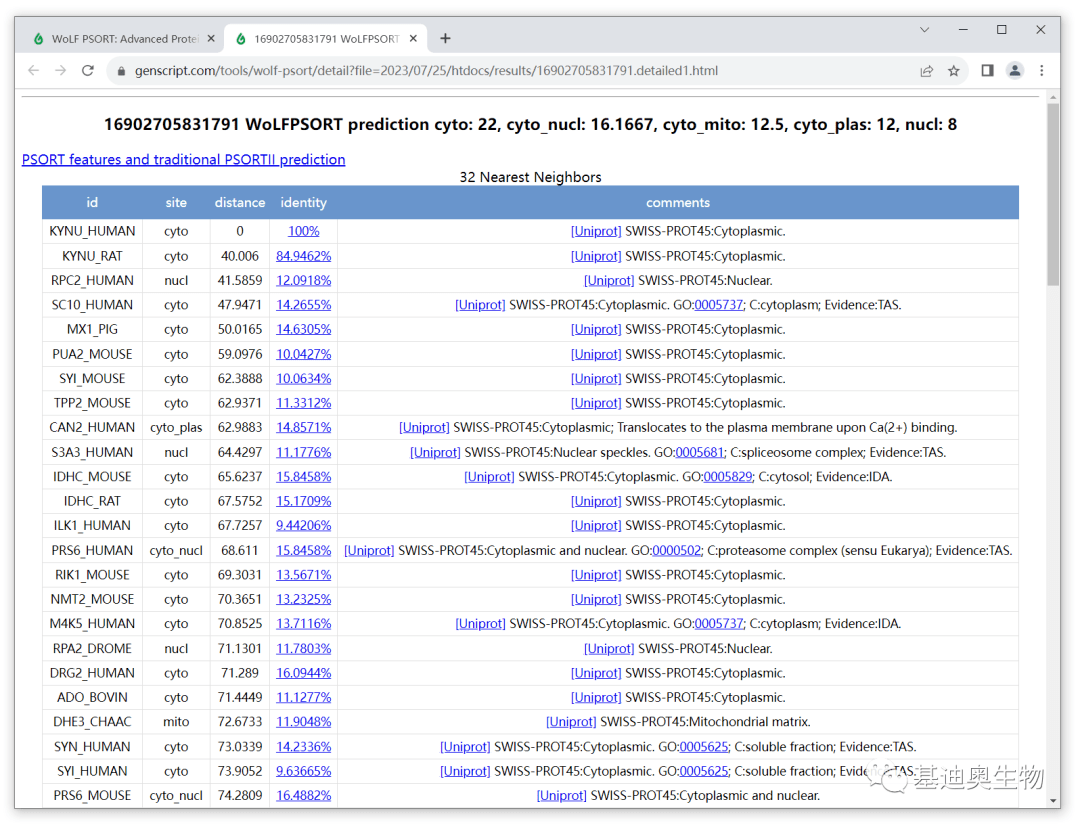This screenshot has width=1080, height=825.
Task: Open a new tab with plus button
Action: (445, 39)
